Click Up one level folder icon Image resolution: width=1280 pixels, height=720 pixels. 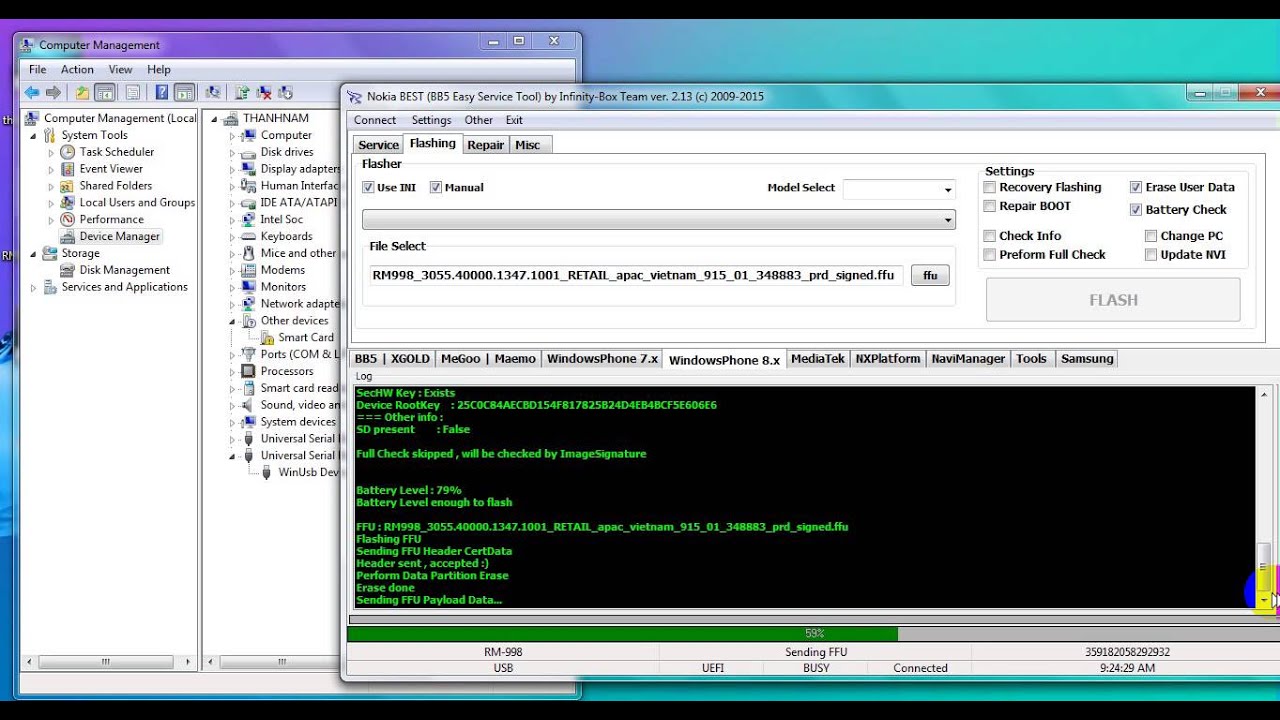tap(82, 92)
